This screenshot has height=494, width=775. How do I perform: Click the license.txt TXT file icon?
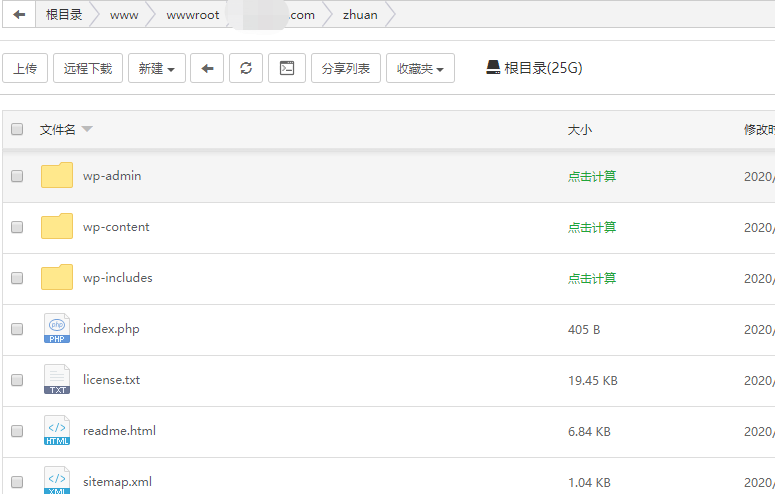[x=57, y=380]
